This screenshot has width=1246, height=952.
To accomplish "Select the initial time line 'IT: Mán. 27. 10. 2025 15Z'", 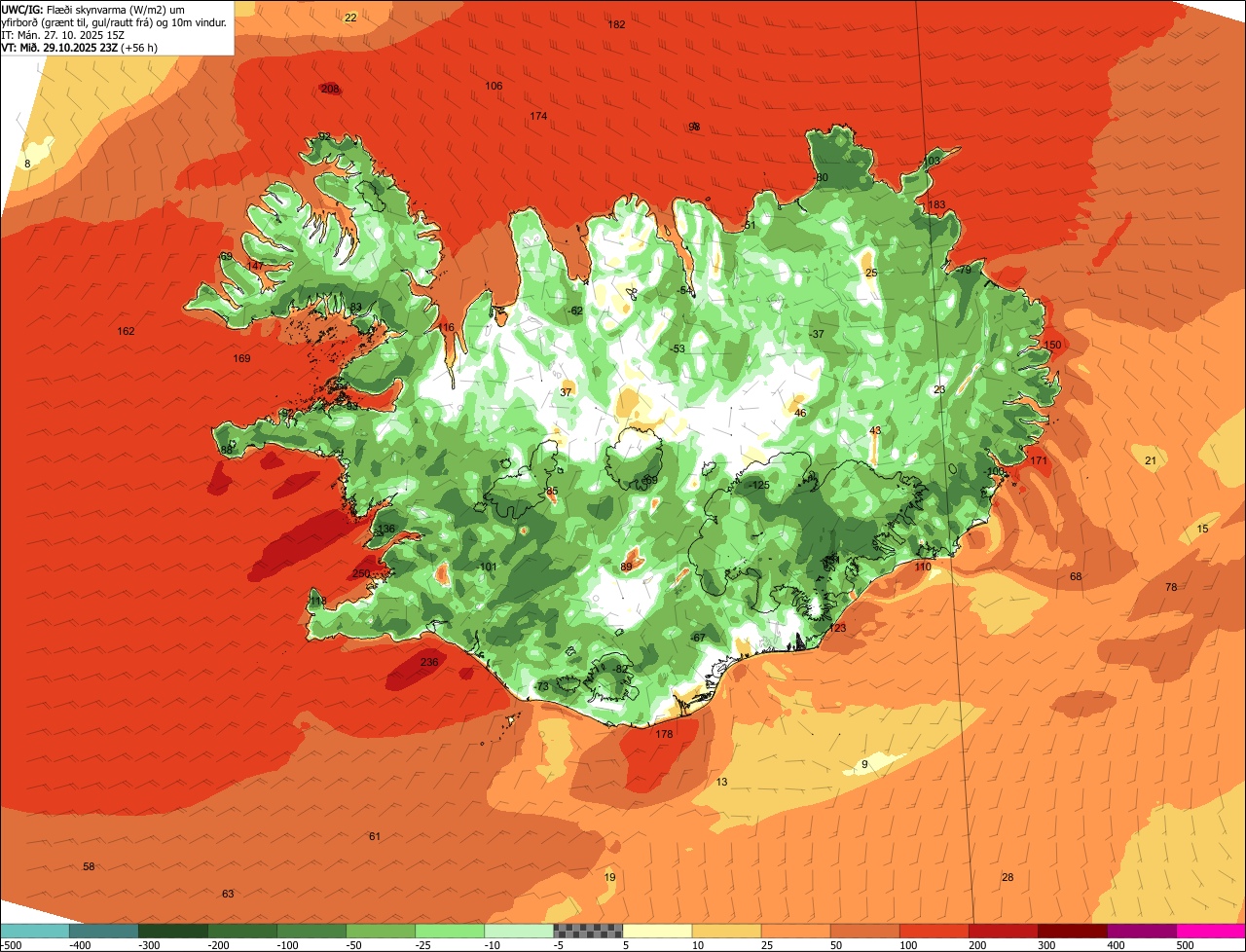I will click(64, 35).
